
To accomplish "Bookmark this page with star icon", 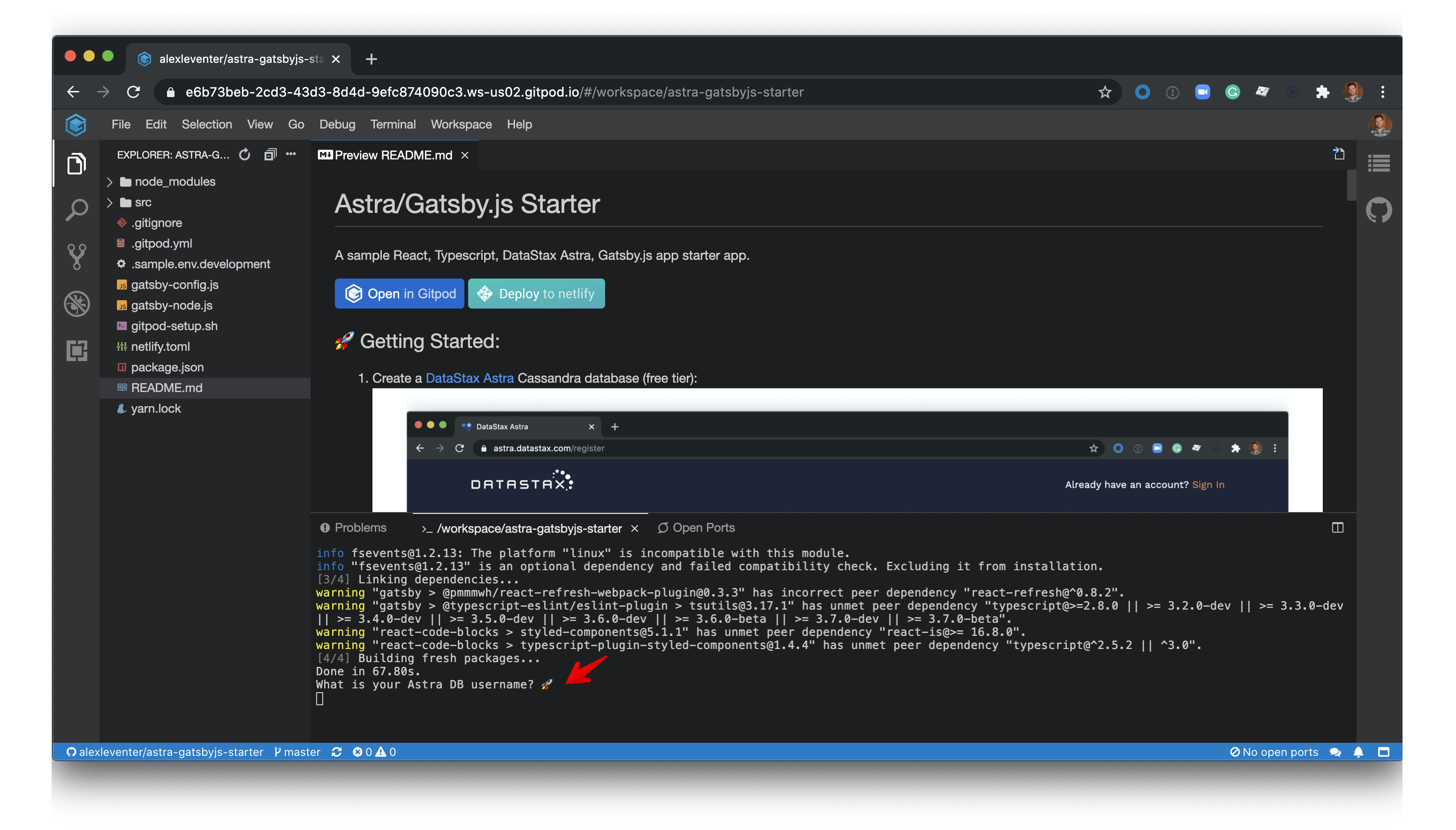I will pos(1105,92).
